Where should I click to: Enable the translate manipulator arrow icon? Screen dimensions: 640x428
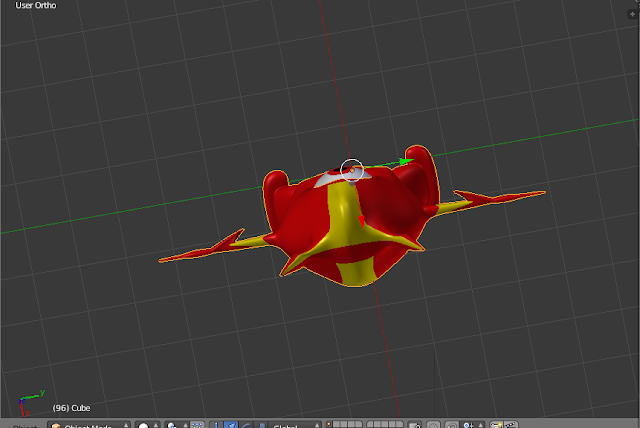(231, 426)
